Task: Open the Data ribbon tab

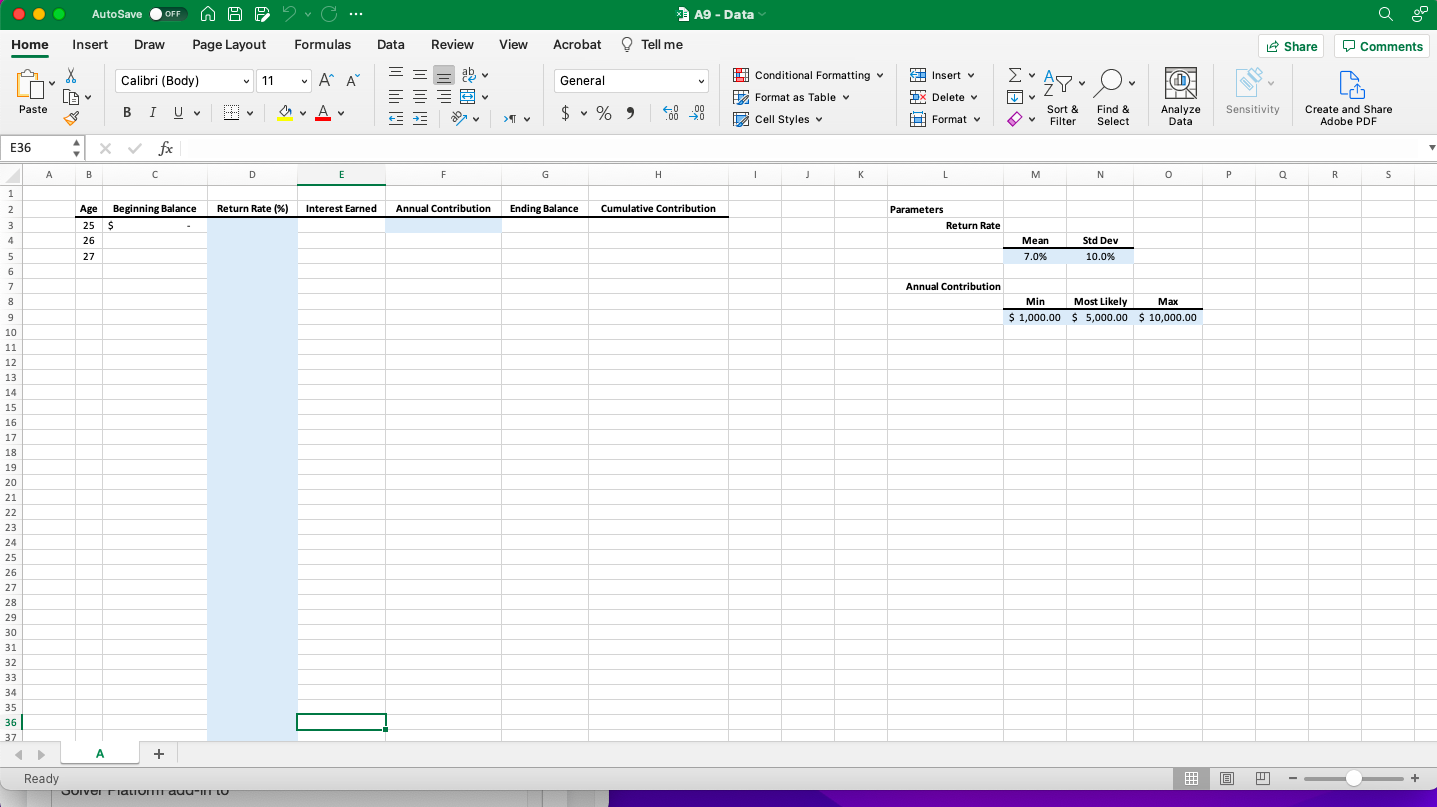Action: [x=390, y=44]
